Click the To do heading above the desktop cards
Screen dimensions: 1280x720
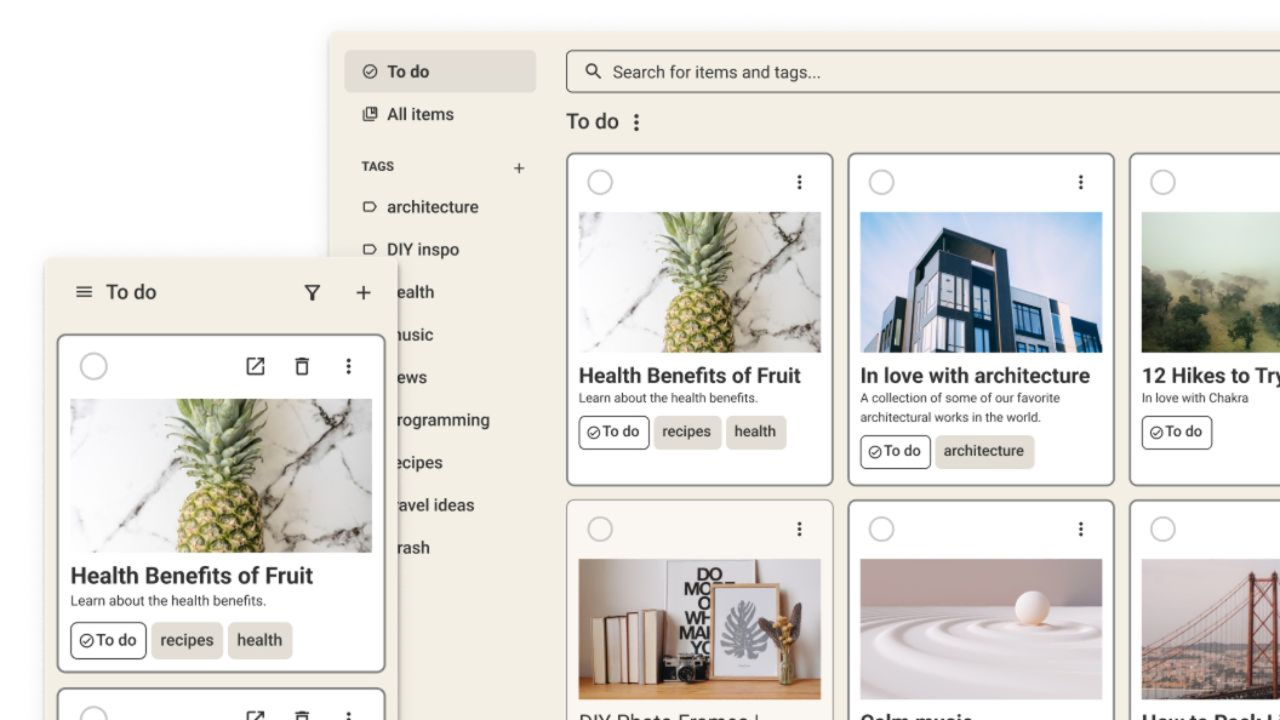[x=593, y=122]
